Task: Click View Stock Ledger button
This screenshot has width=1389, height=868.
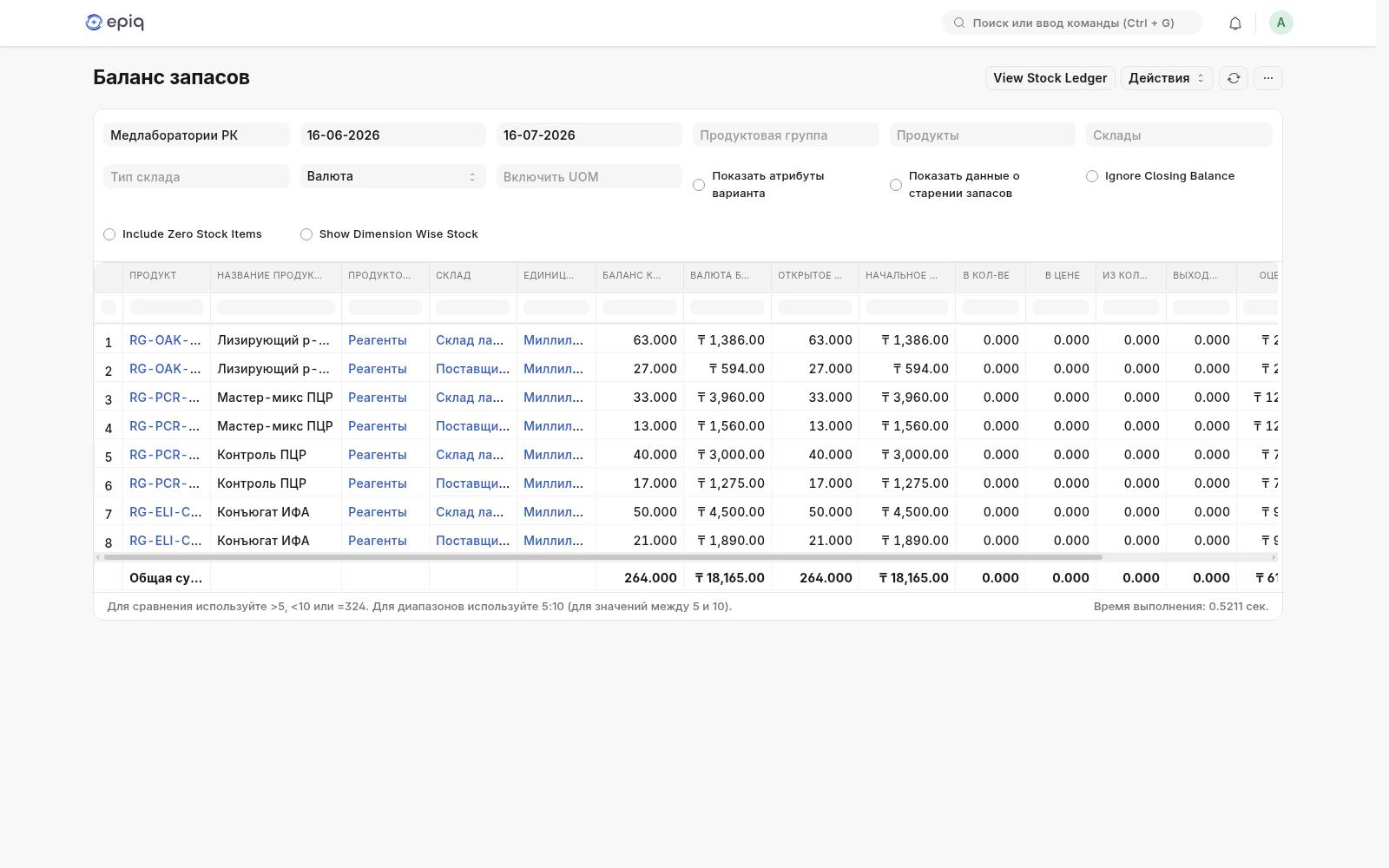Action: point(1050,78)
